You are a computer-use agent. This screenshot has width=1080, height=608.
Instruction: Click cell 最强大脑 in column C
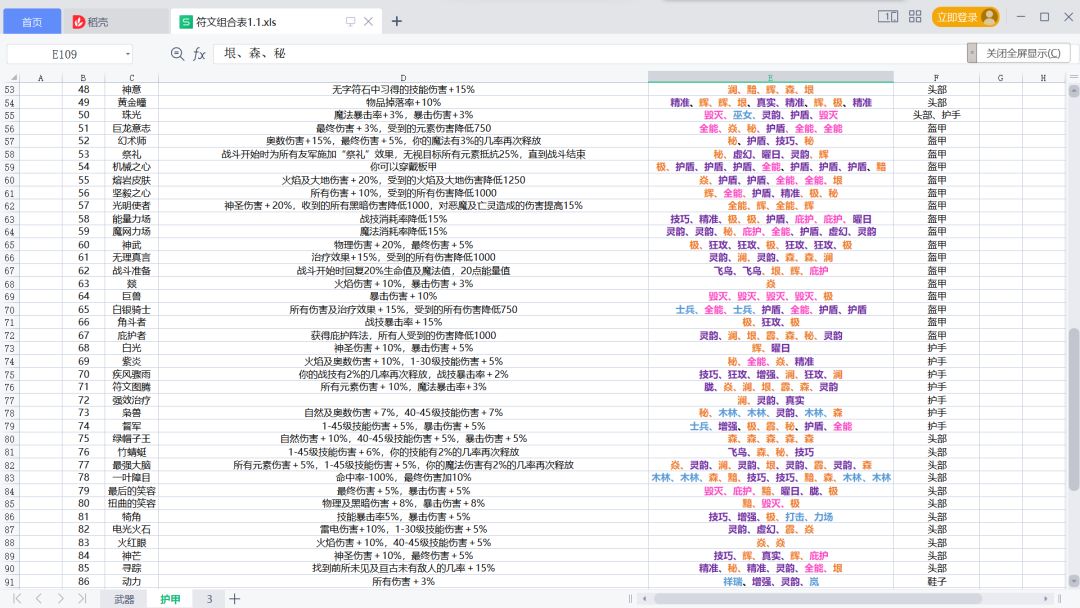coord(132,465)
